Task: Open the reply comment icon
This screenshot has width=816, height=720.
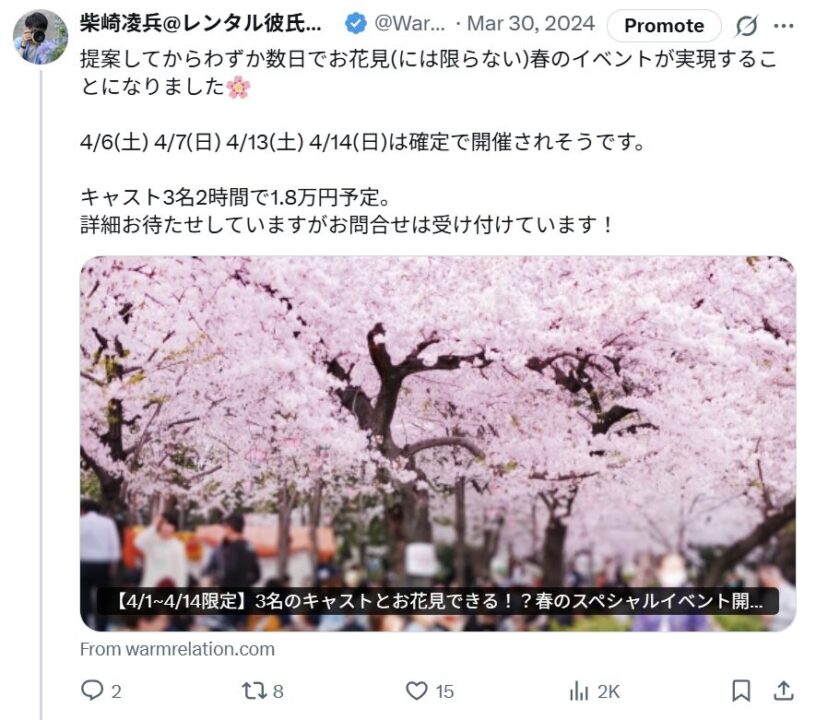Action: (x=92, y=690)
